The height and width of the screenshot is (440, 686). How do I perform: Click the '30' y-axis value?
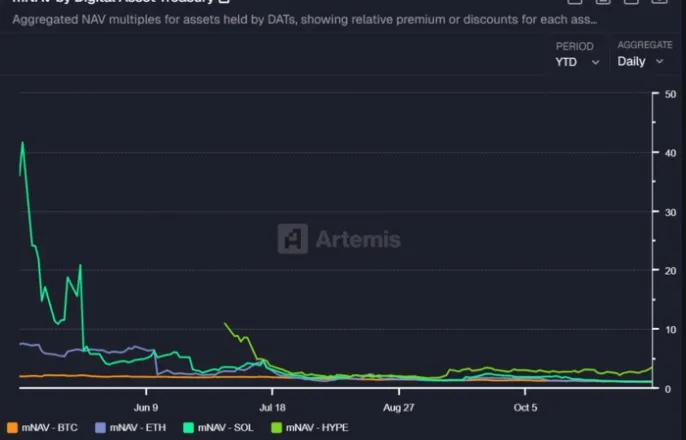click(670, 212)
